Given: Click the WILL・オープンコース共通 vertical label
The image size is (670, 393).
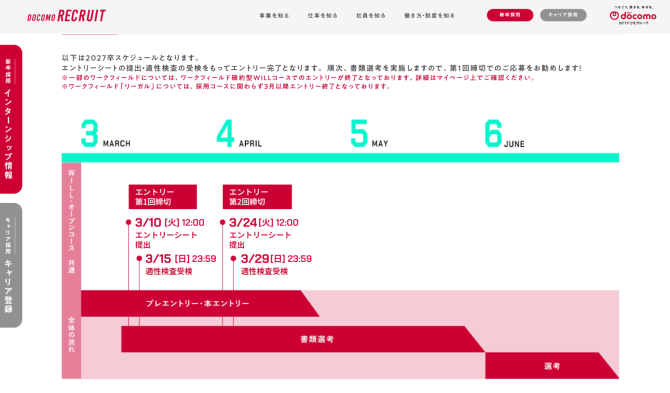Looking at the screenshot, I should (x=71, y=222).
